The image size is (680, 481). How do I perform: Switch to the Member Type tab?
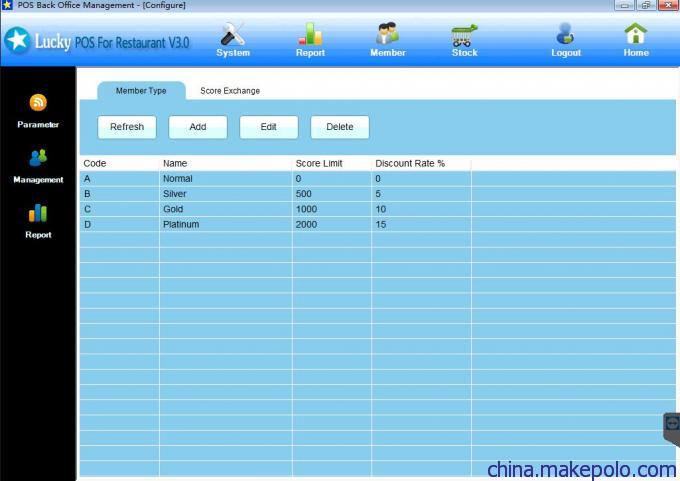coord(141,91)
